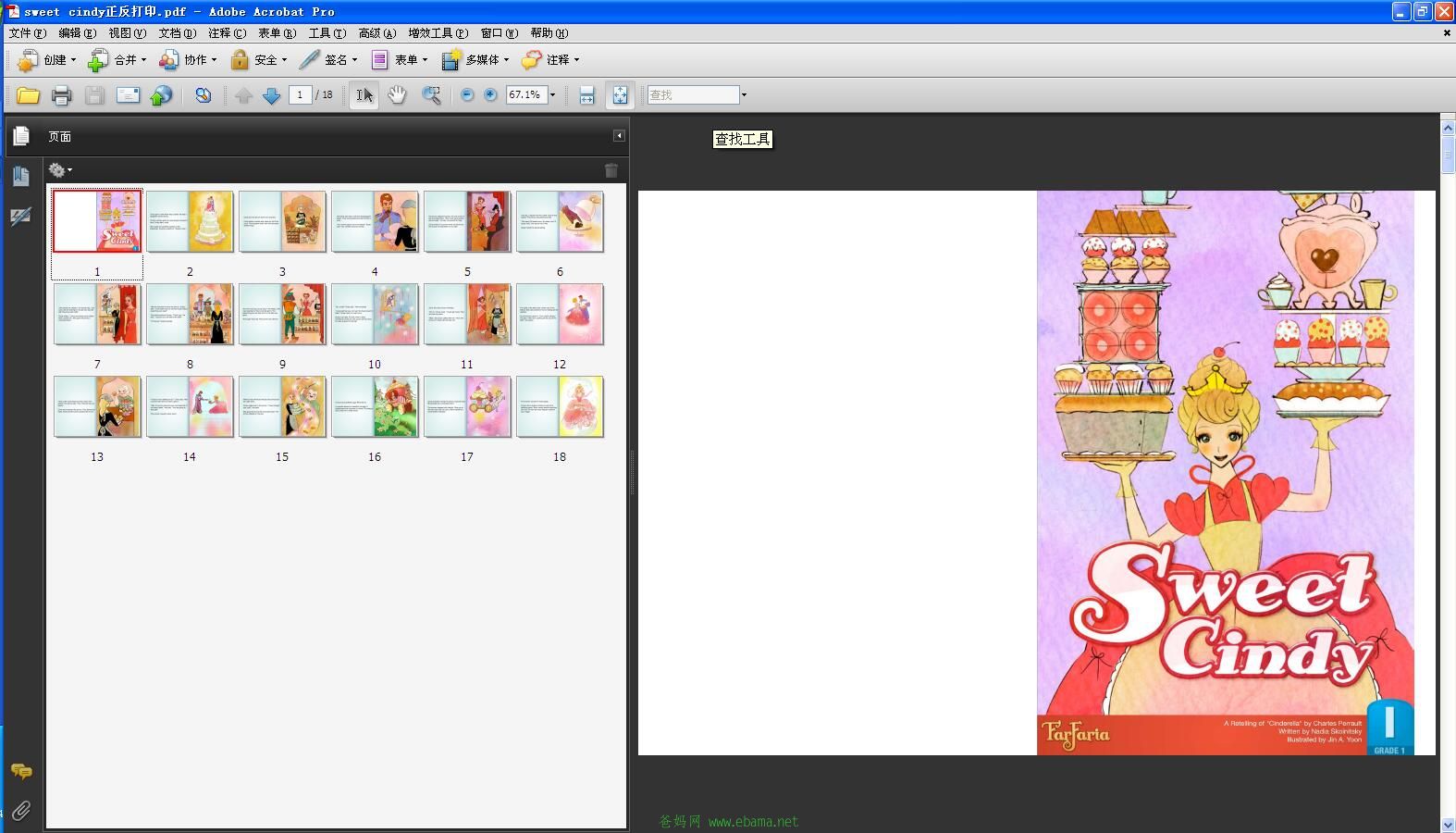This screenshot has height=833, width=1456.
Task: Open the 增效工具 (Plug-ins) menu
Action: coord(438,33)
